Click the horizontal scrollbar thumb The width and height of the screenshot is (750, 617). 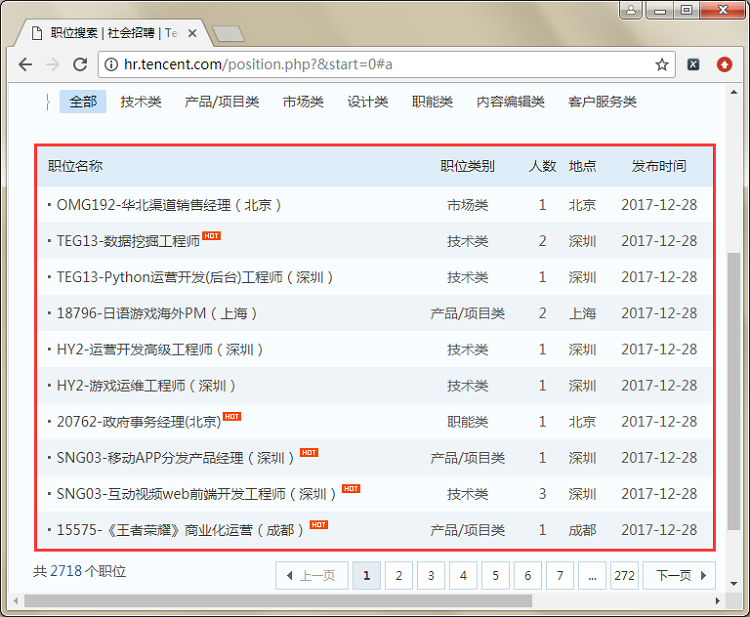(x=278, y=601)
